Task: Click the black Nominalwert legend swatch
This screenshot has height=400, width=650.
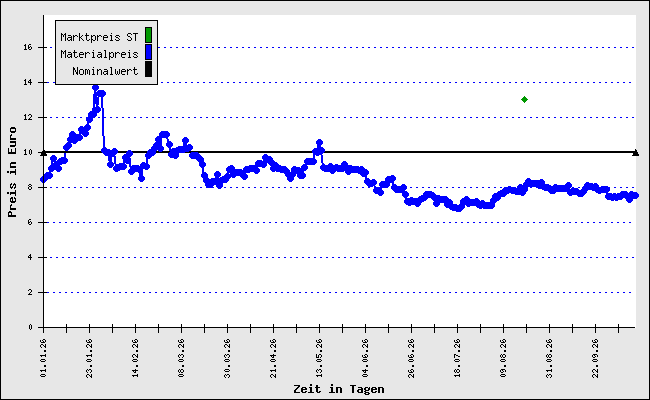Action: click(x=148, y=69)
